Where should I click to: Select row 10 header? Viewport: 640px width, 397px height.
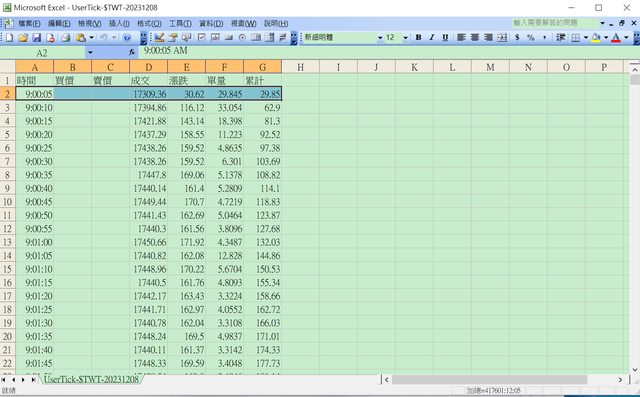click(8, 202)
